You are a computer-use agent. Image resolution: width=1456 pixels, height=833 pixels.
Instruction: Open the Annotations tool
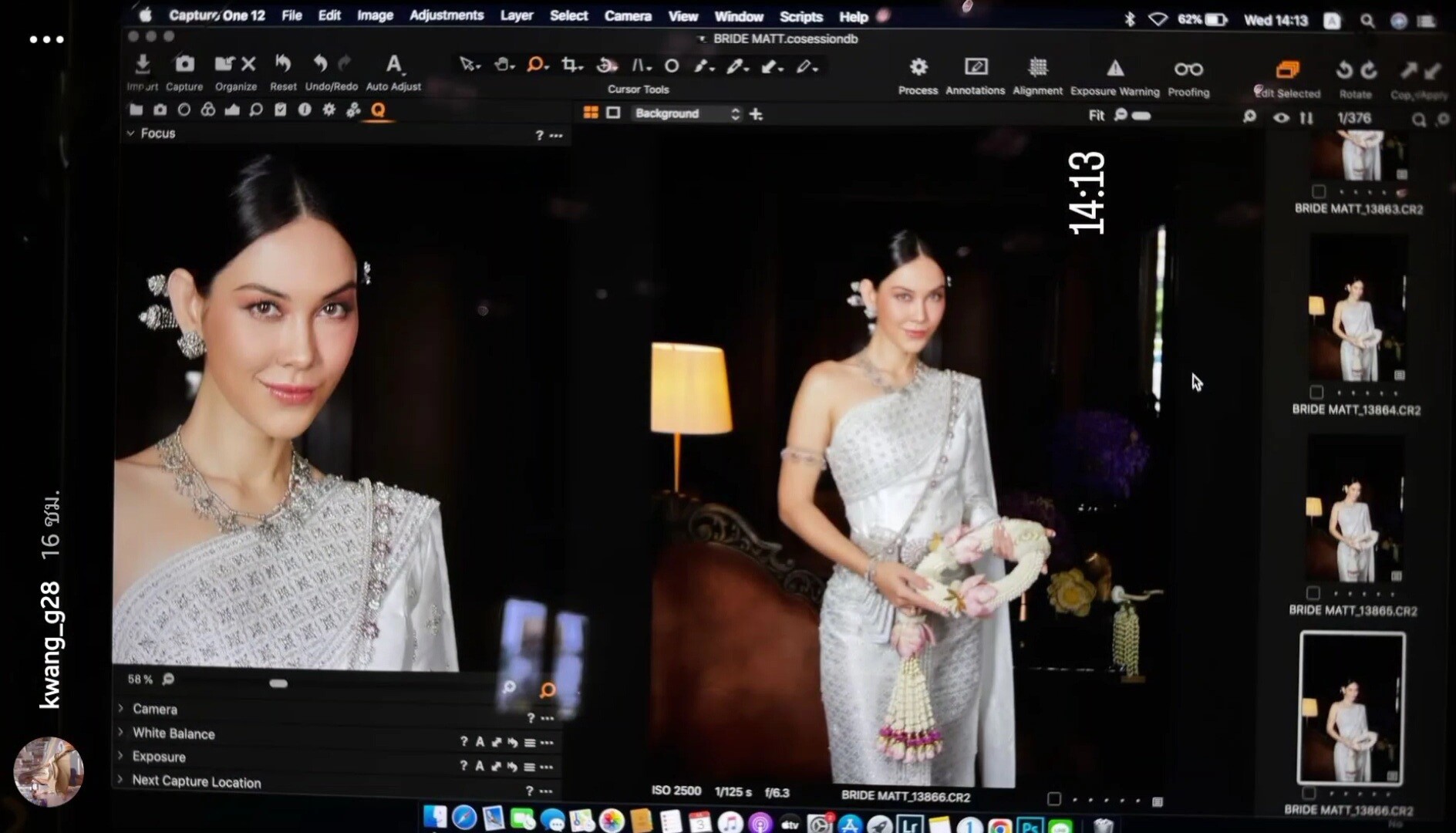976,67
